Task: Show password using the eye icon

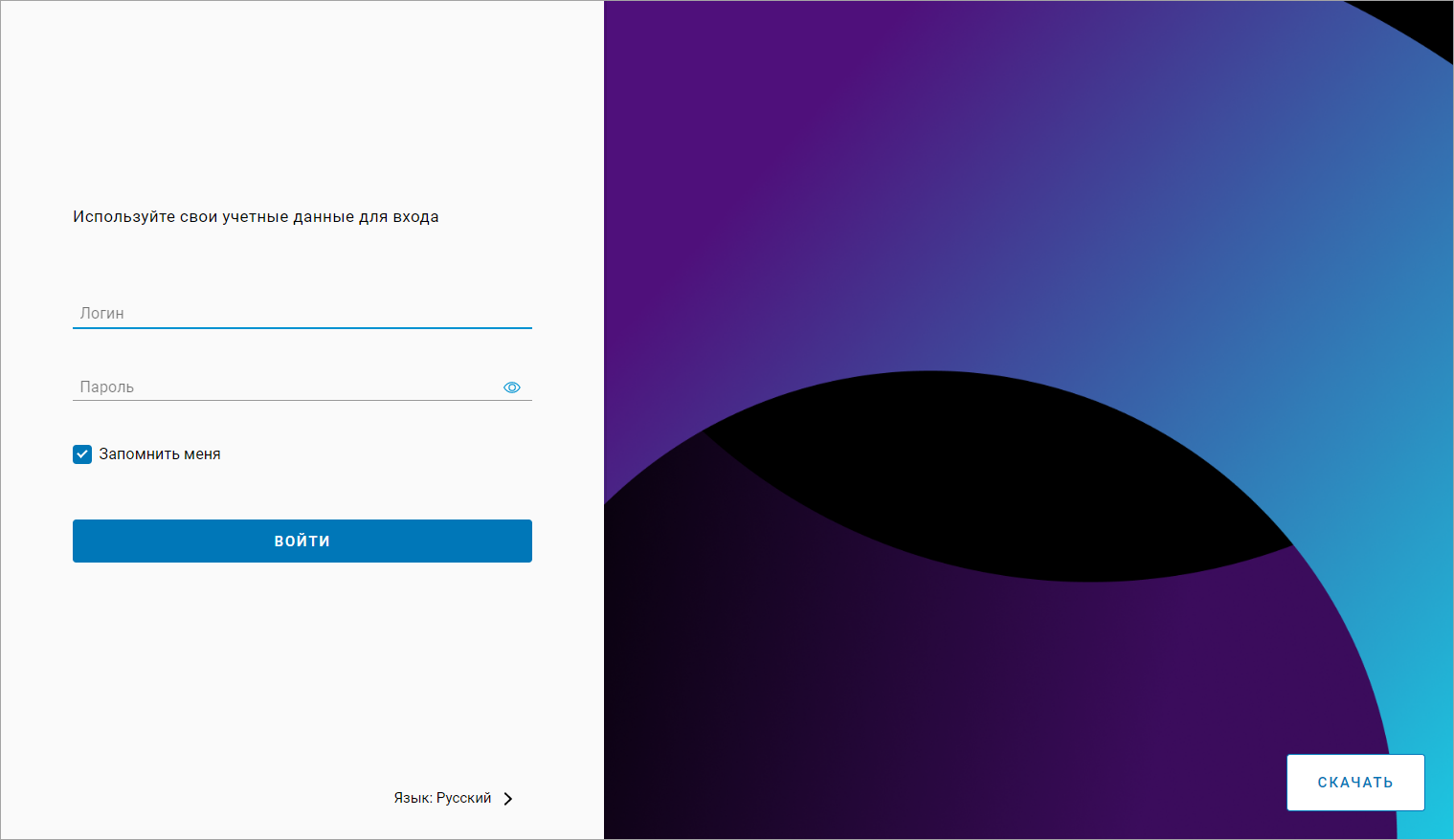Action: tap(512, 387)
